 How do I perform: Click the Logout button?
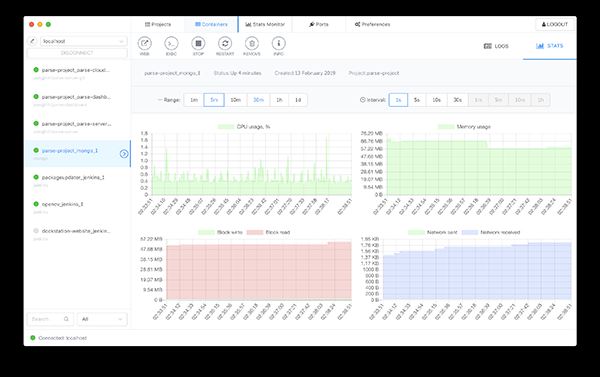click(555, 24)
